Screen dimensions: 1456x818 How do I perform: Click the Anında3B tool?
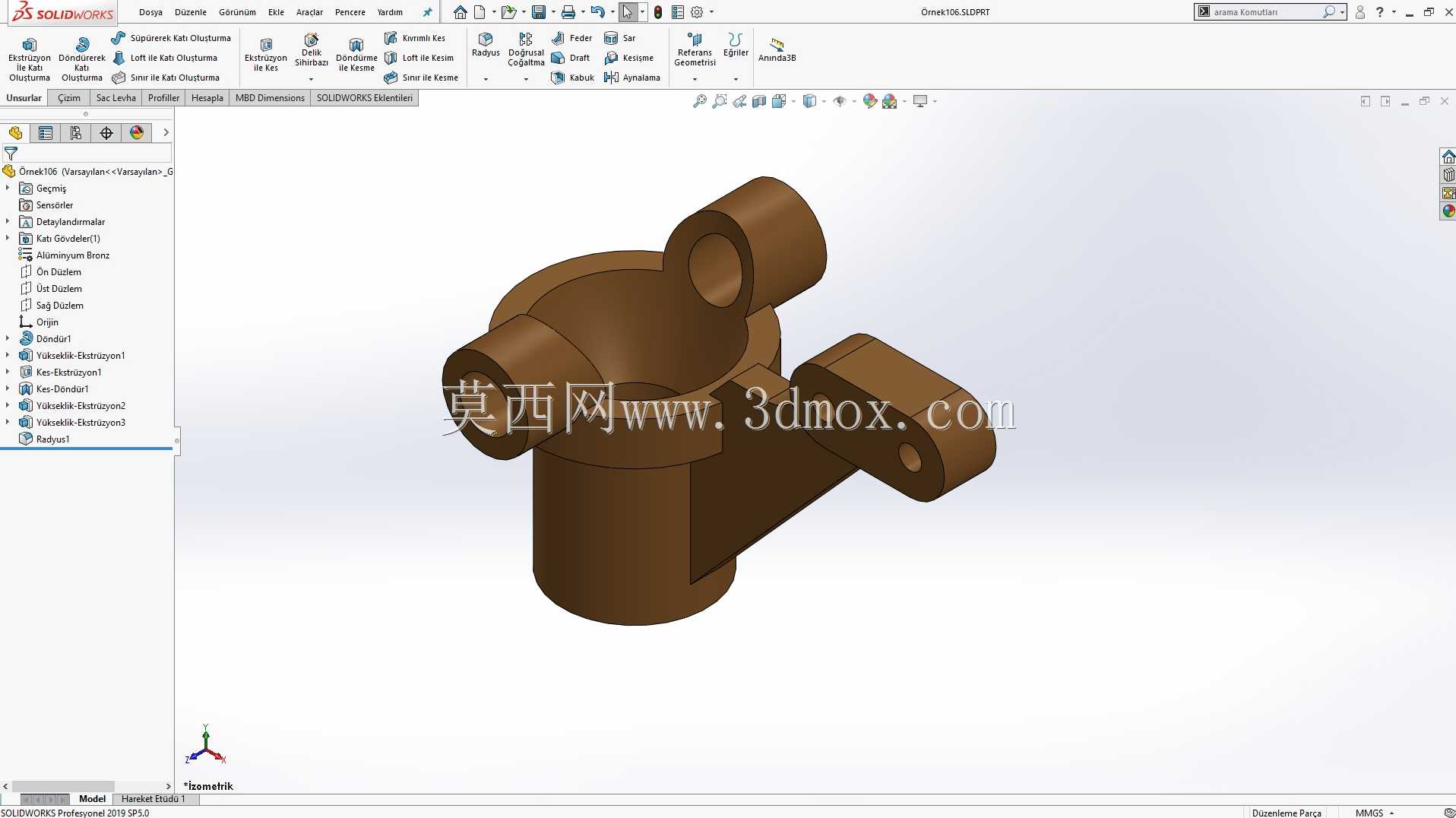coord(777,50)
